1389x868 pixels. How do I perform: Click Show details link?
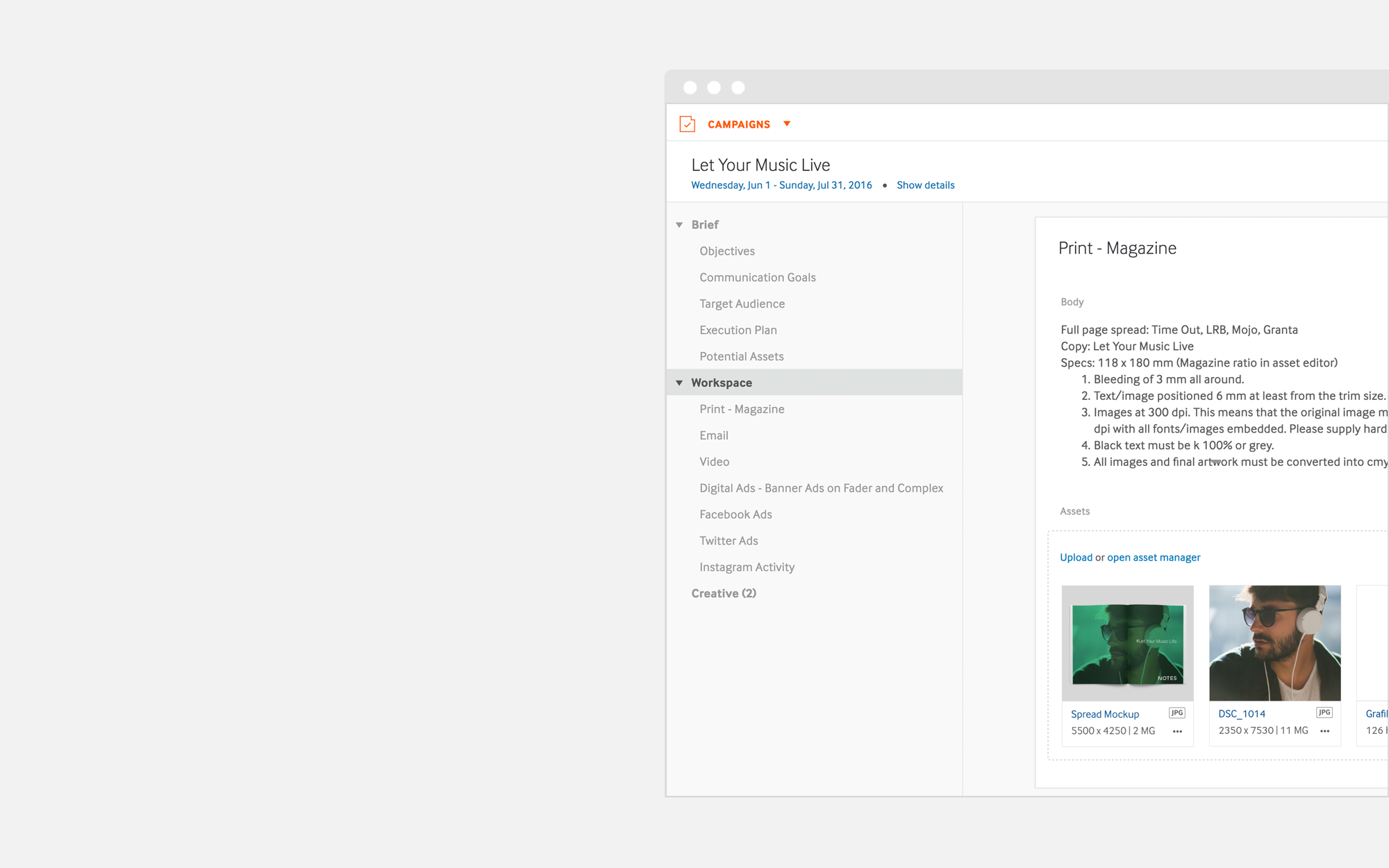click(926, 185)
